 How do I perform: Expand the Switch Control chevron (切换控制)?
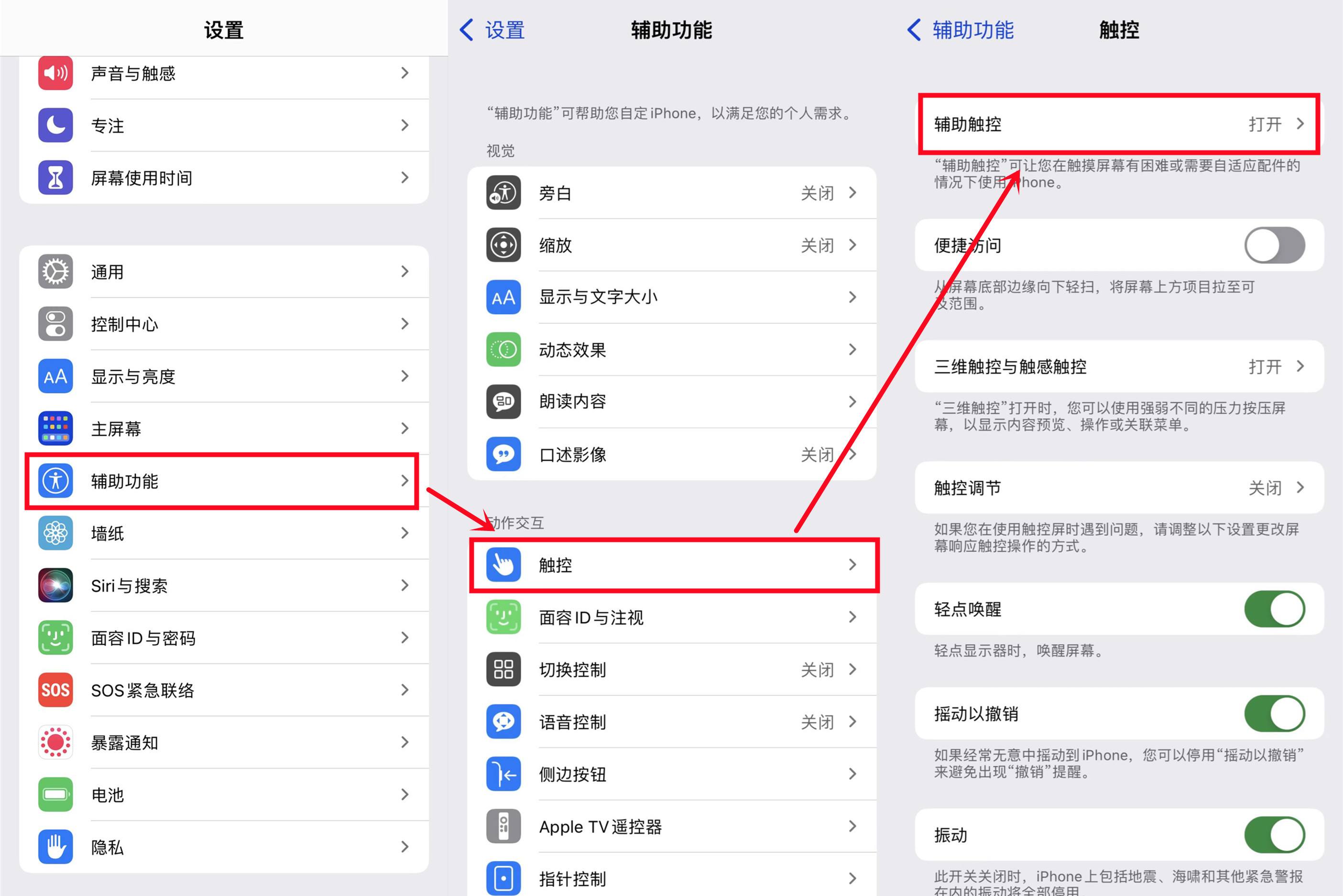(852, 669)
